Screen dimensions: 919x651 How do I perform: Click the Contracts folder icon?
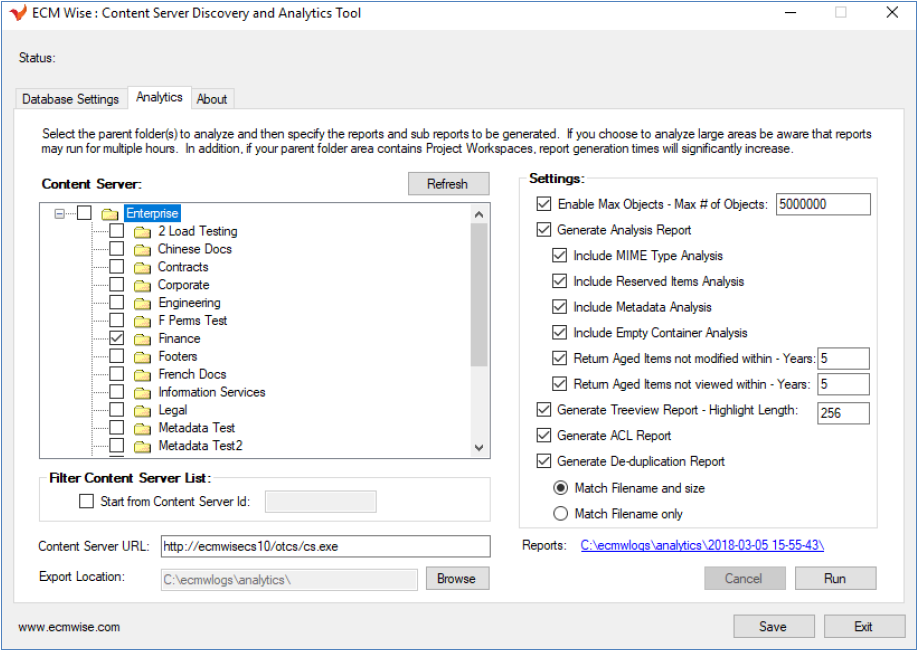[142, 268]
